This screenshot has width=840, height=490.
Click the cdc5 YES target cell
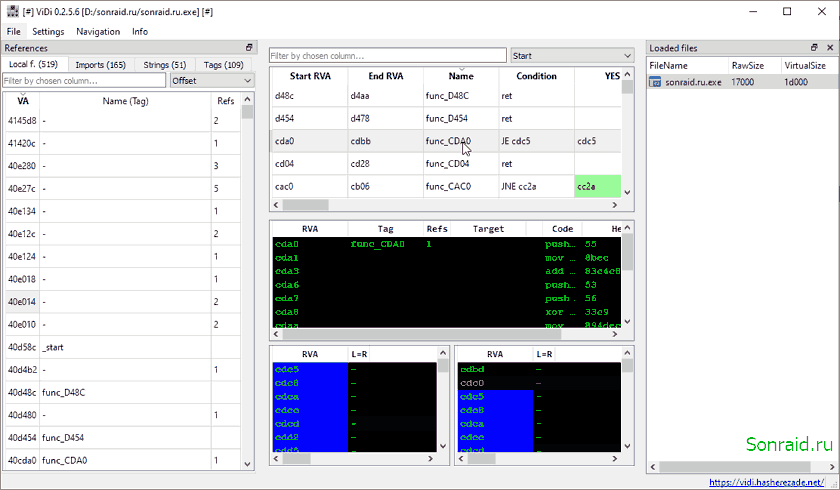[x=598, y=141]
